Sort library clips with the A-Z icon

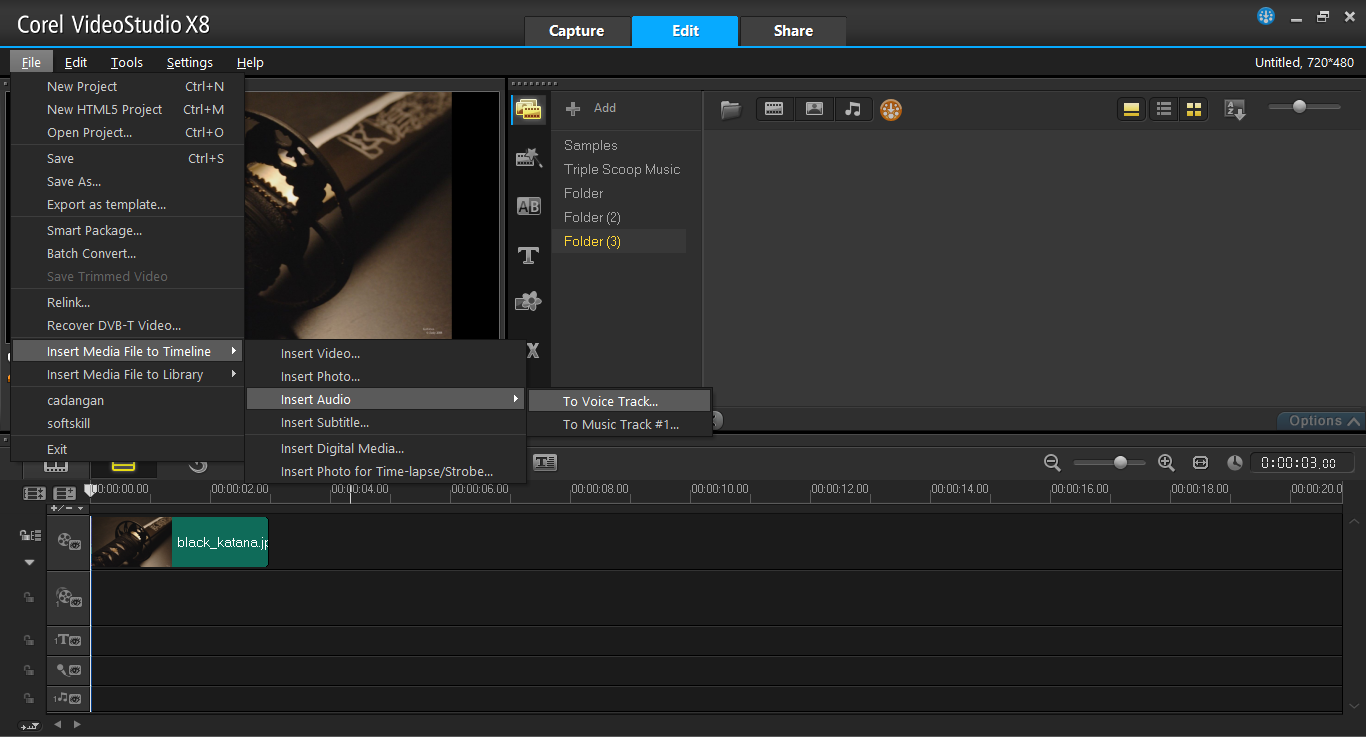1236,109
